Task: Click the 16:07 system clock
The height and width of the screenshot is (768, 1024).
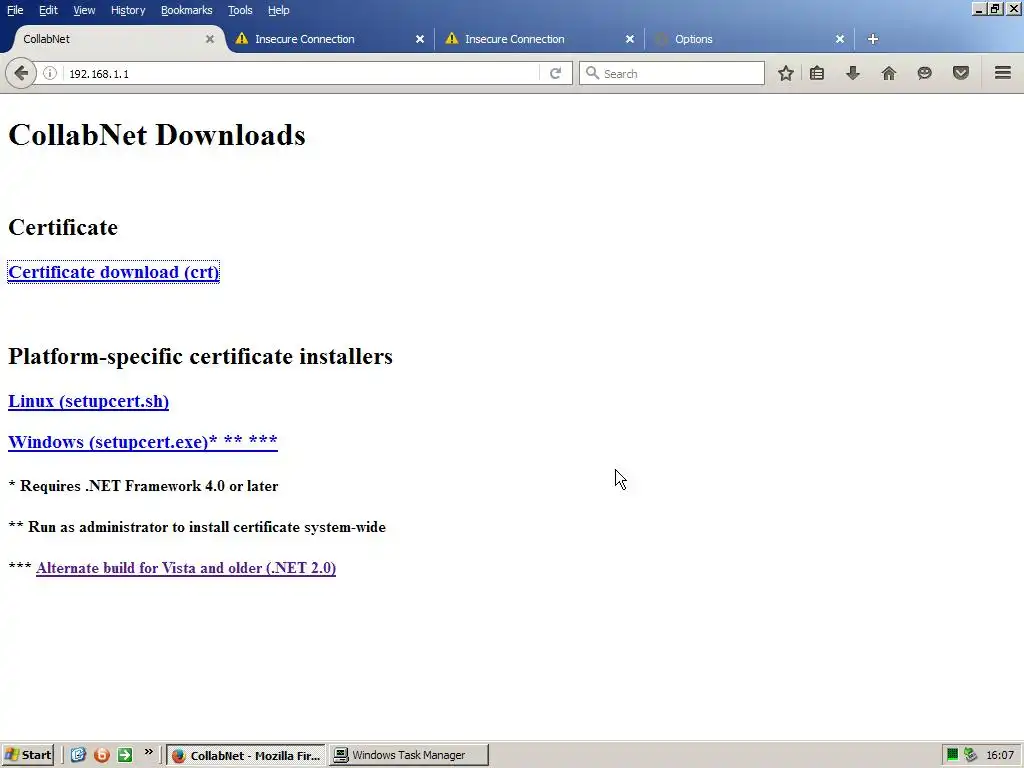Action: pyautogui.click(x=1000, y=755)
